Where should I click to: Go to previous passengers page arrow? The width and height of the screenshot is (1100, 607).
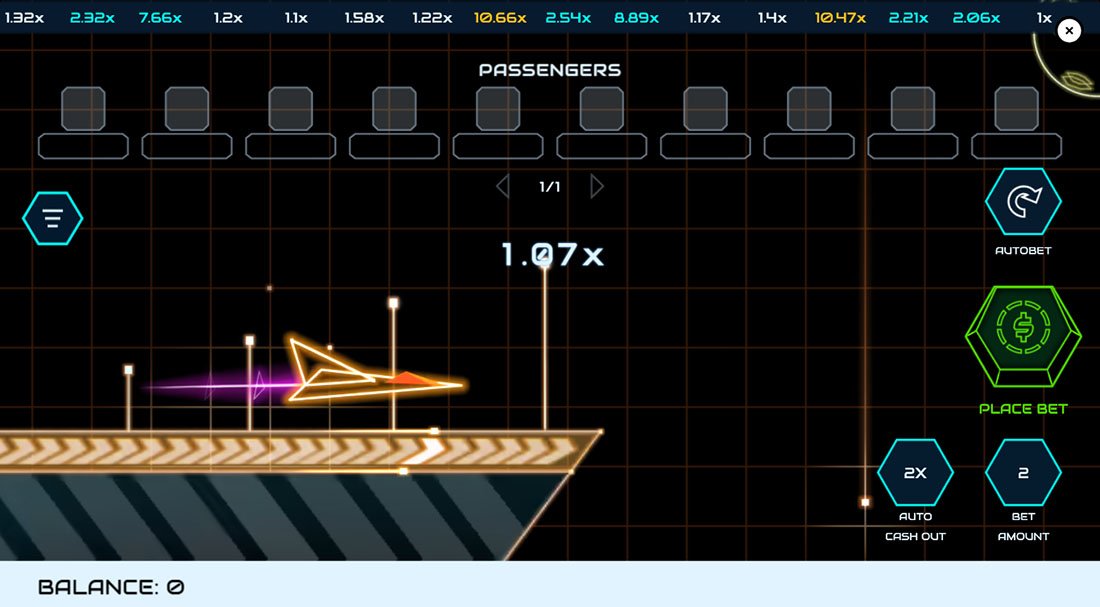click(503, 187)
